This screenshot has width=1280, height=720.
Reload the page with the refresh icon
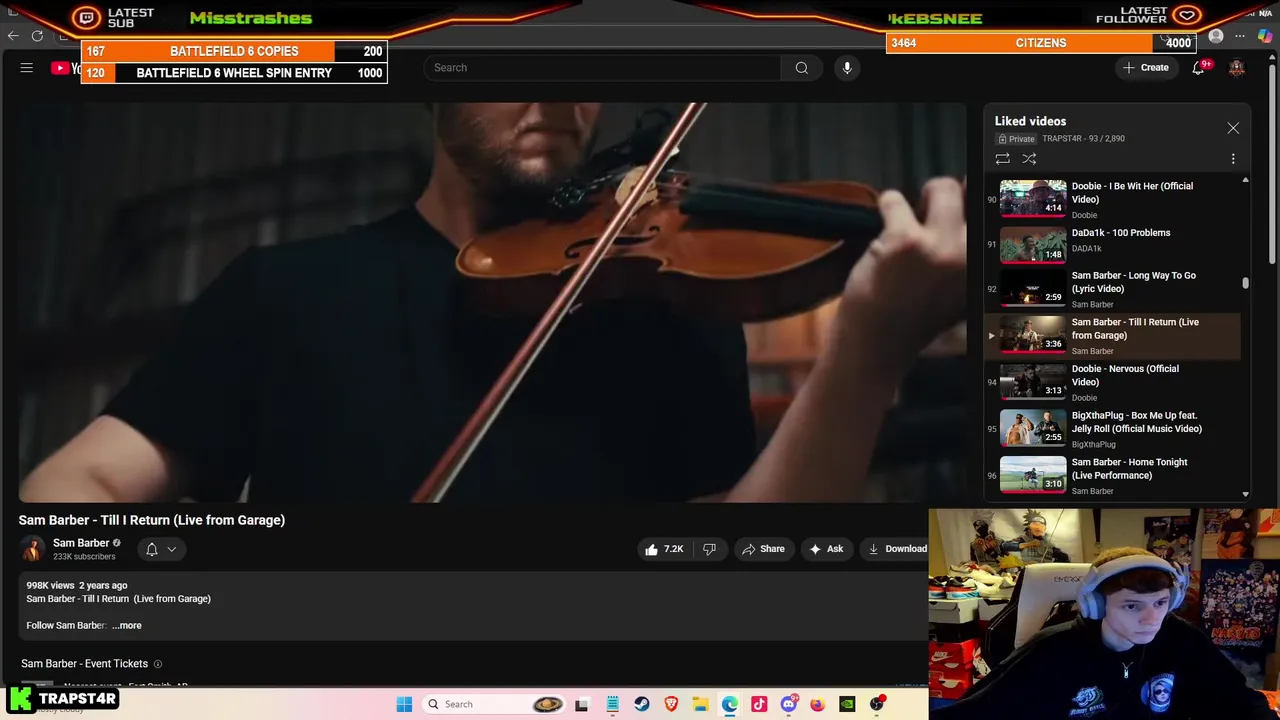pos(37,36)
